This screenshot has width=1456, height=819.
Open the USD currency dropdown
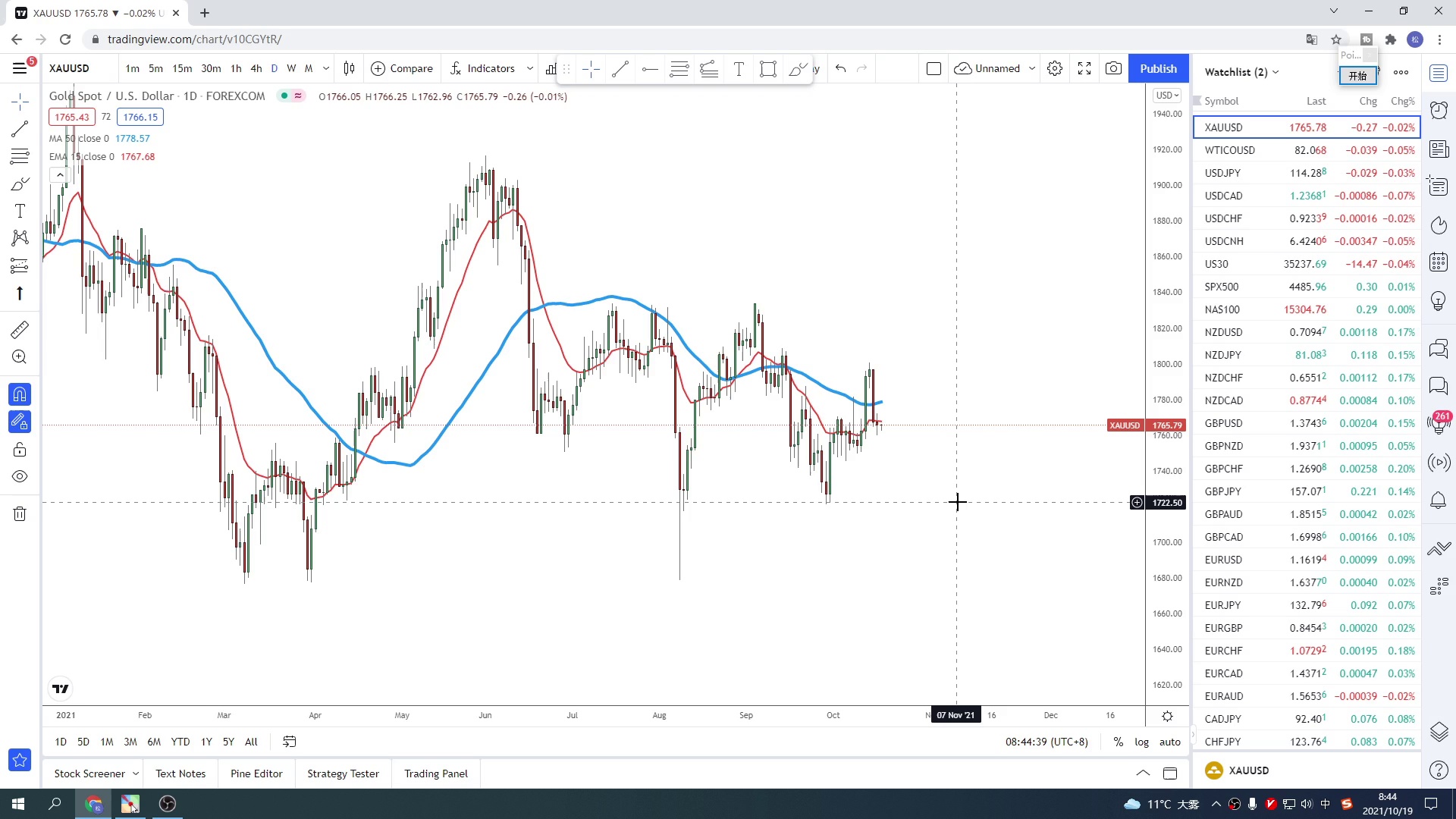[x=1167, y=96]
